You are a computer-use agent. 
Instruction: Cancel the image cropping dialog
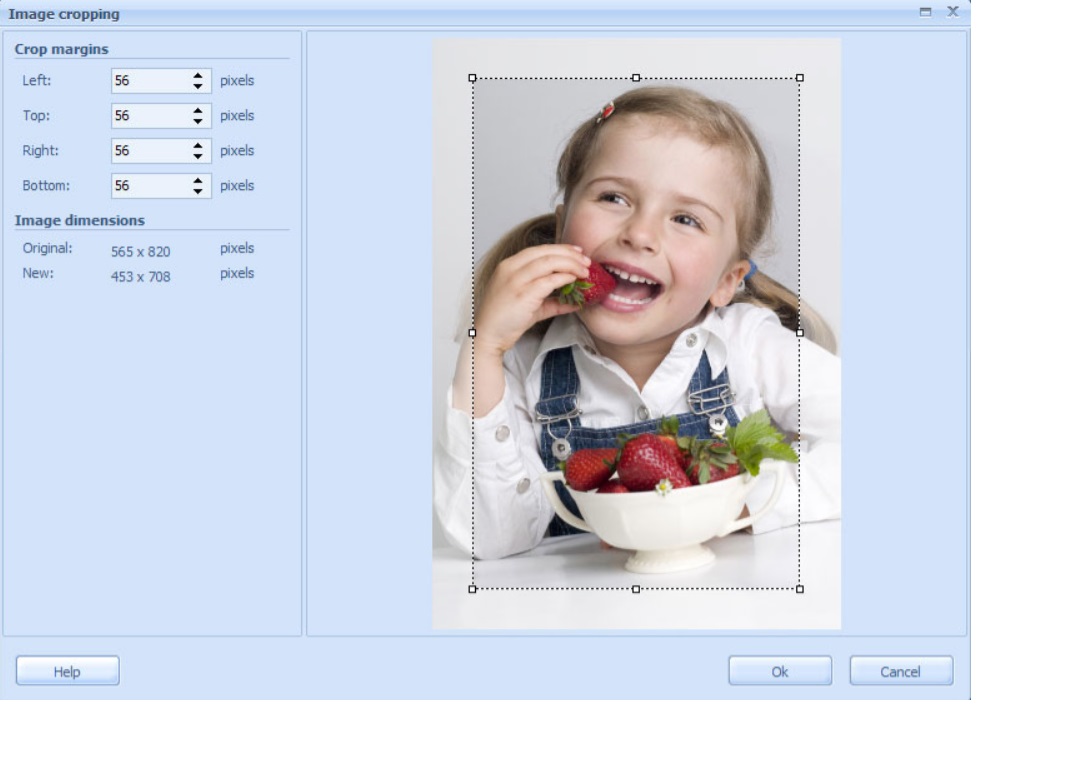[x=900, y=671]
